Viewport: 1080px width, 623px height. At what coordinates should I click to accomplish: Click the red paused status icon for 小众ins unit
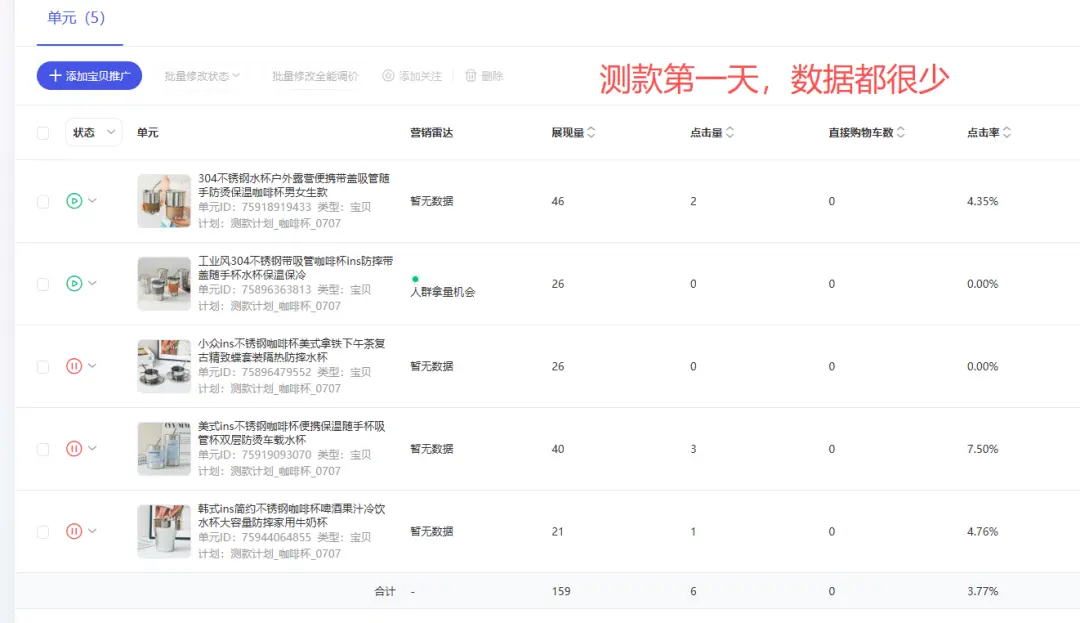click(x=74, y=366)
